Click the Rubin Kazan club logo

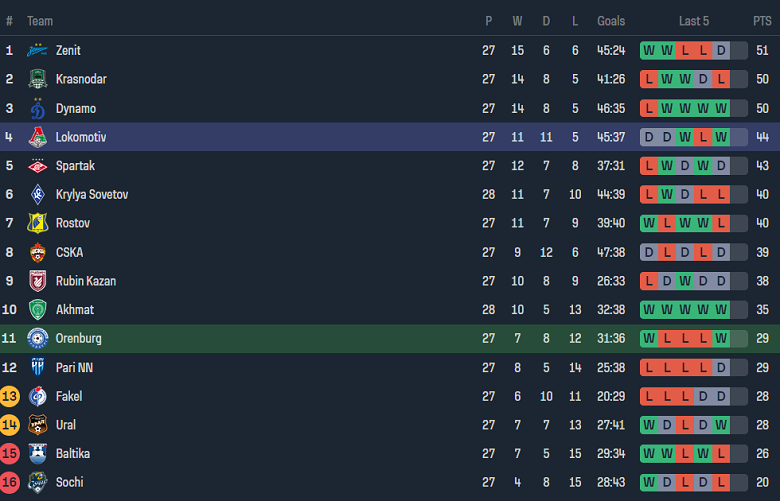coord(38,281)
